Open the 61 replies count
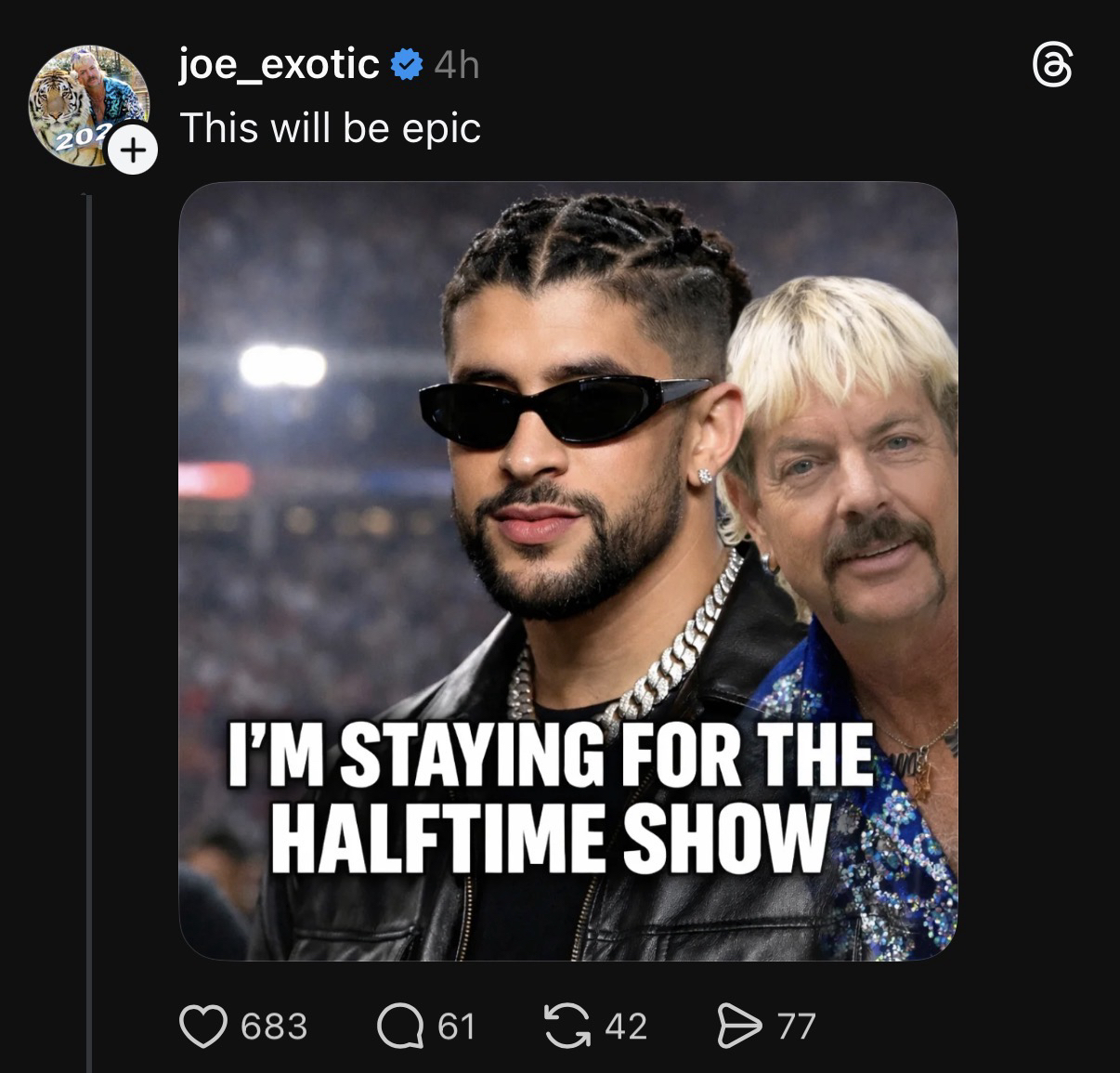The height and width of the screenshot is (1073, 1120). [x=456, y=1027]
